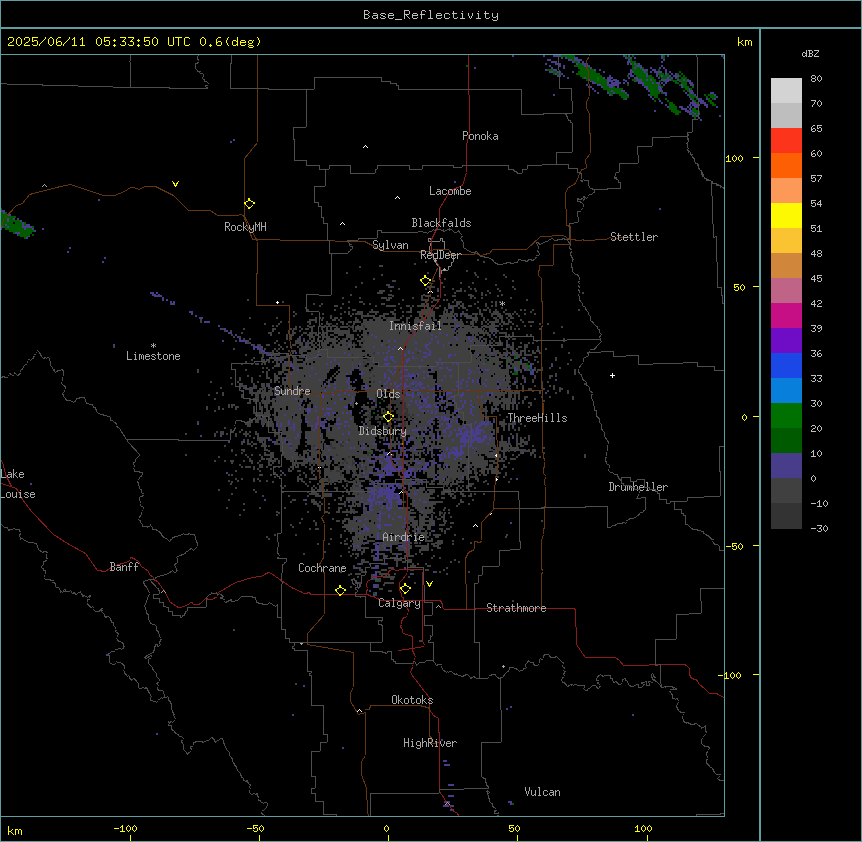This screenshot has height=842, width=862.
Task: Click the Okotoks city label
Action: (412, 700)
